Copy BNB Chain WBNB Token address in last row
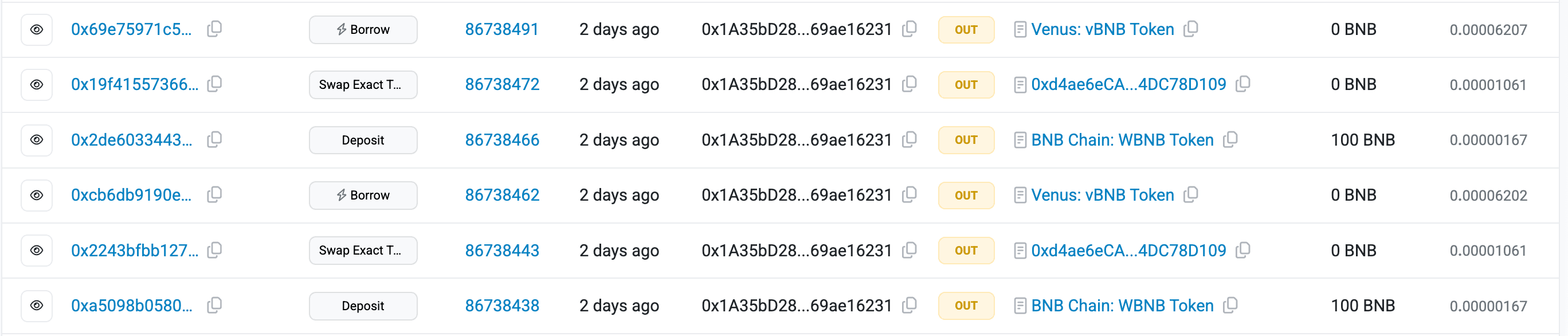The width and height of the screenshot is (1568, 336). click(x=1230, y=306)
